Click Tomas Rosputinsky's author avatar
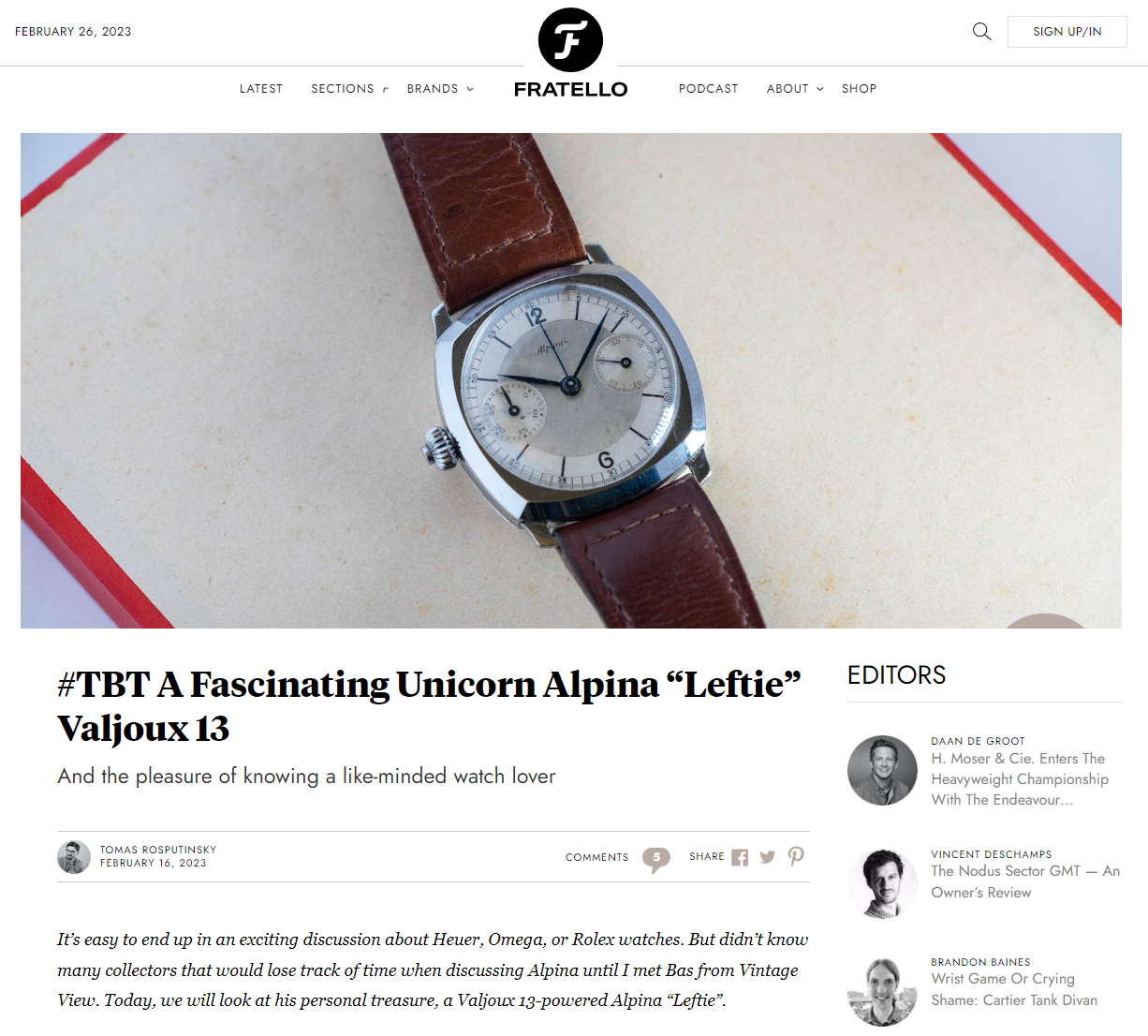 [74, 857]
